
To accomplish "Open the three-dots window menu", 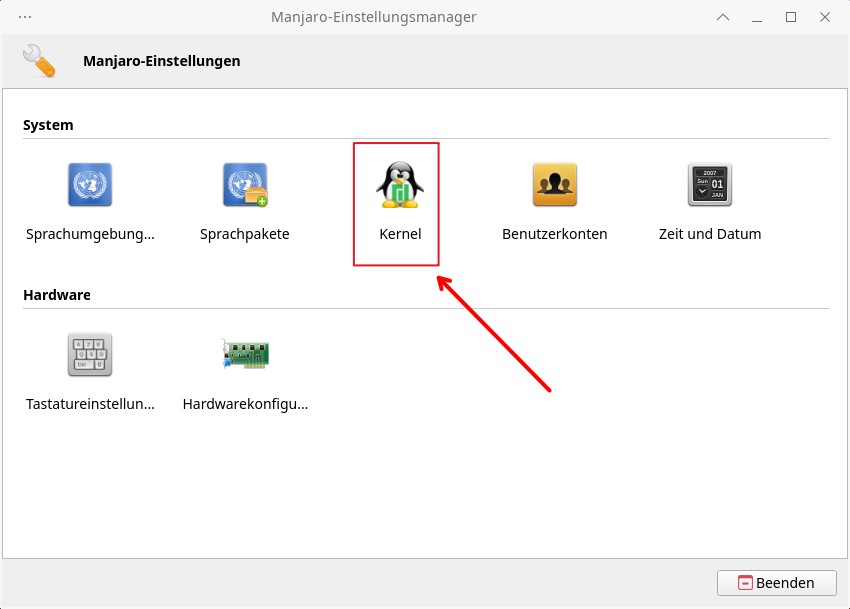I will [x=25, y=17].
